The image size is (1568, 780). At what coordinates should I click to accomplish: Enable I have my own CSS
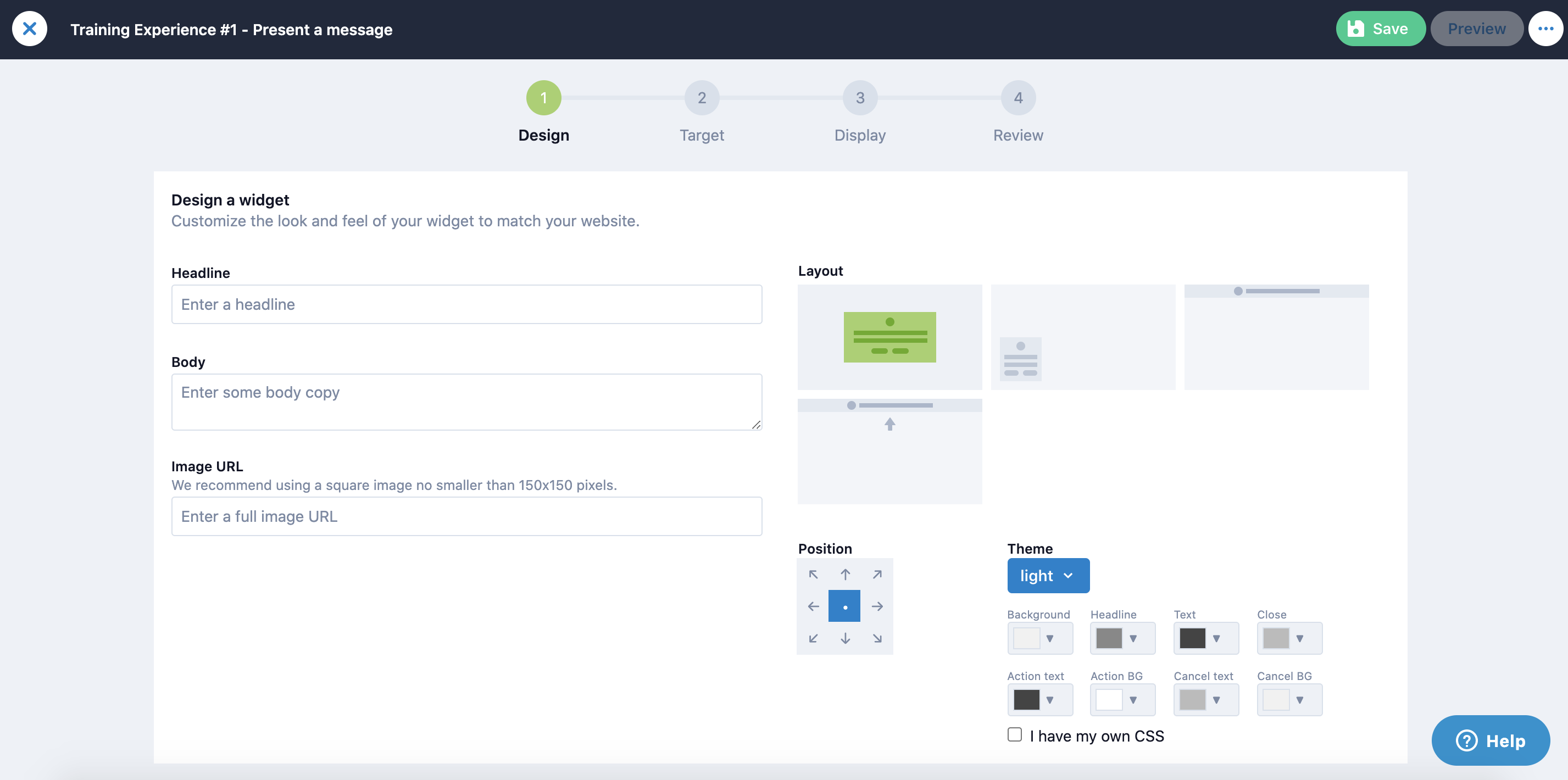pyautogui.click(x=1015, y=735)
